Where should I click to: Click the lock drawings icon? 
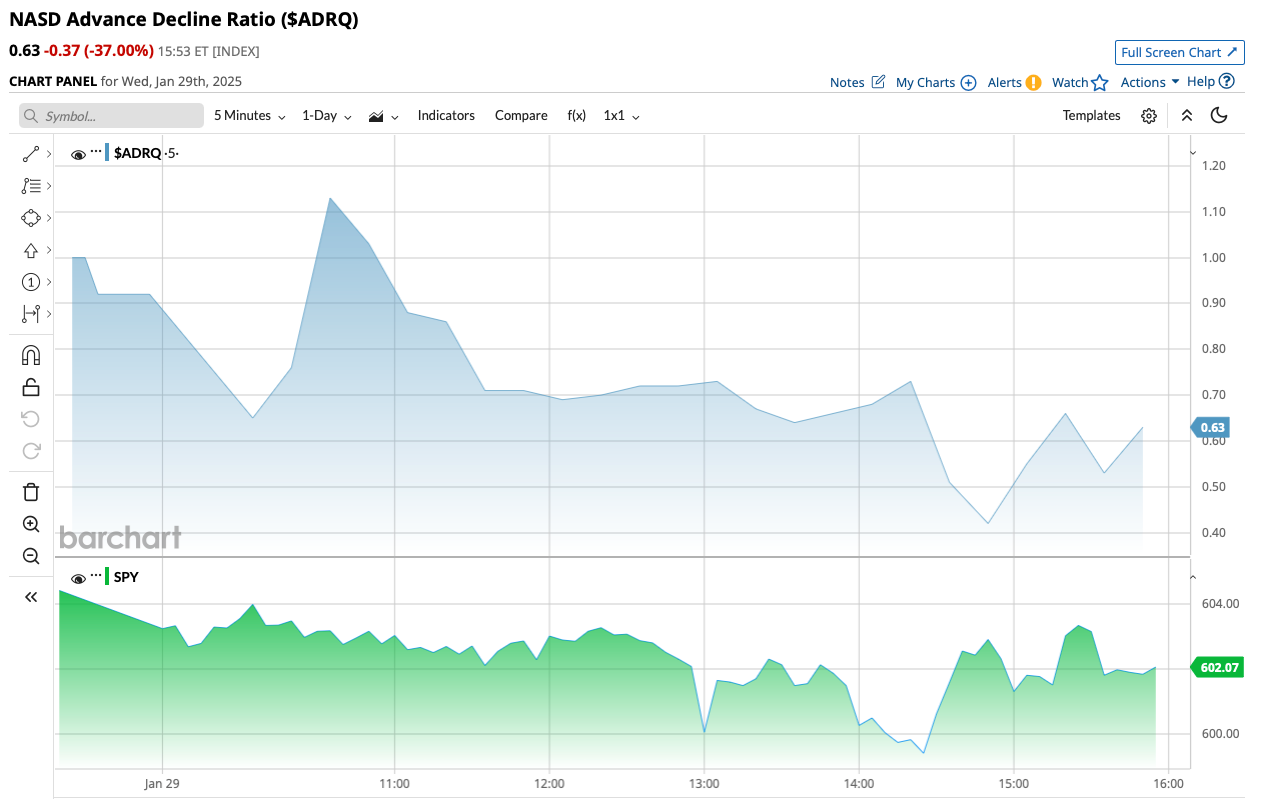[x=31, y=387]
